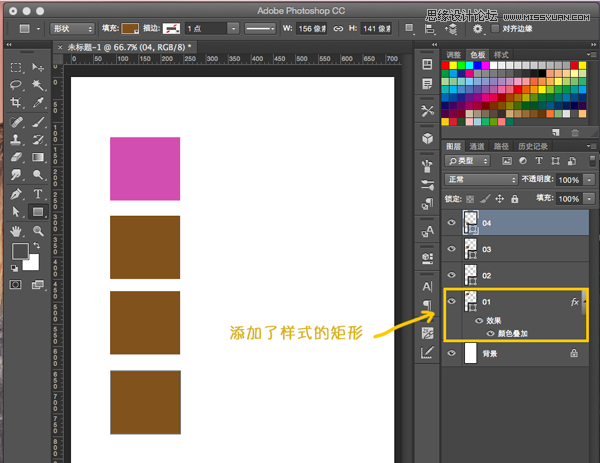Select the Clone Stamp tool

(x=16, y=139)
